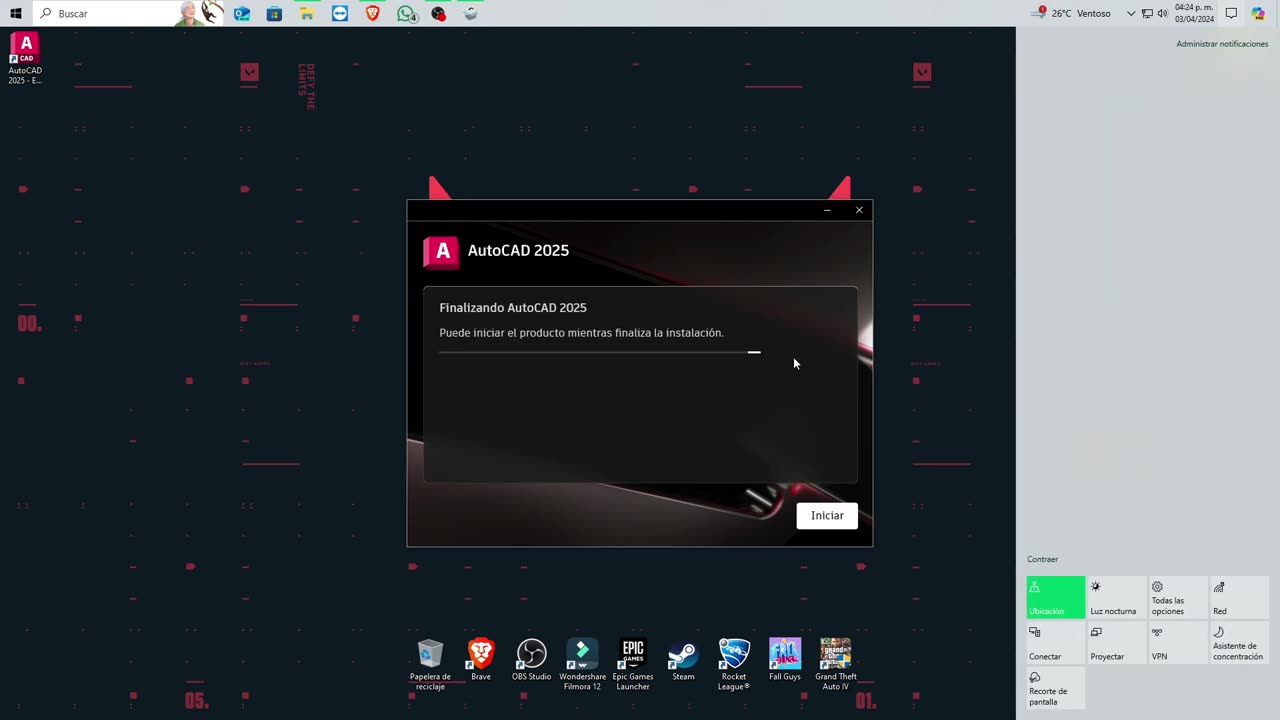Image resolution: width=1280 pixels, height=720 pixels.
Task: Select the Rocket League desktop shortcut
Action: click(x=734, y=665)
